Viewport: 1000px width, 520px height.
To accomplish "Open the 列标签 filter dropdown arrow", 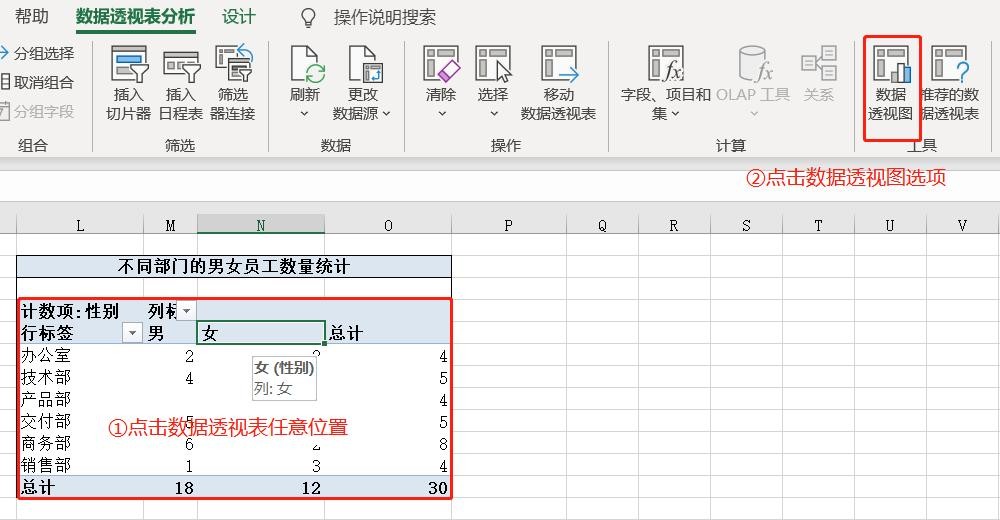I will click(186, 312).
